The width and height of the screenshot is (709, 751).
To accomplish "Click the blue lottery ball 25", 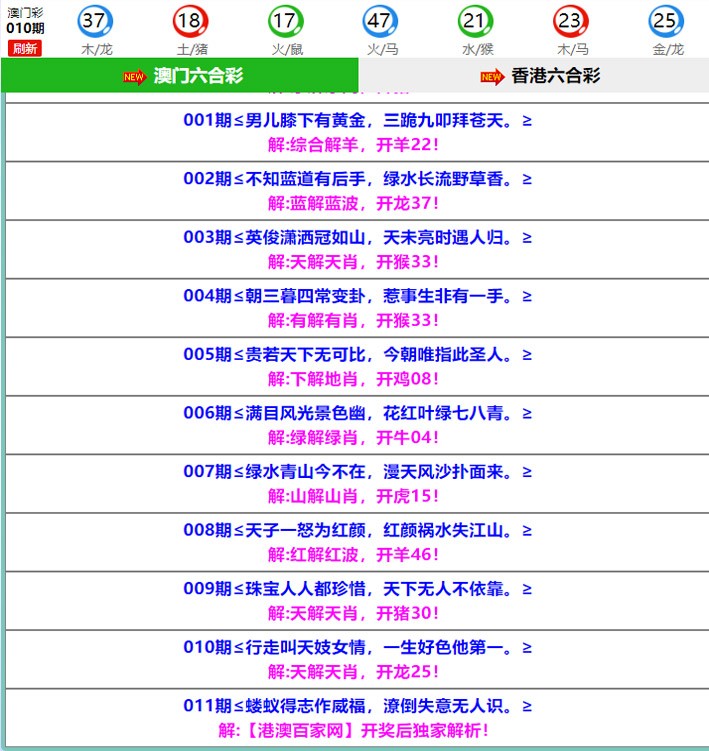I will click(665, 21).
